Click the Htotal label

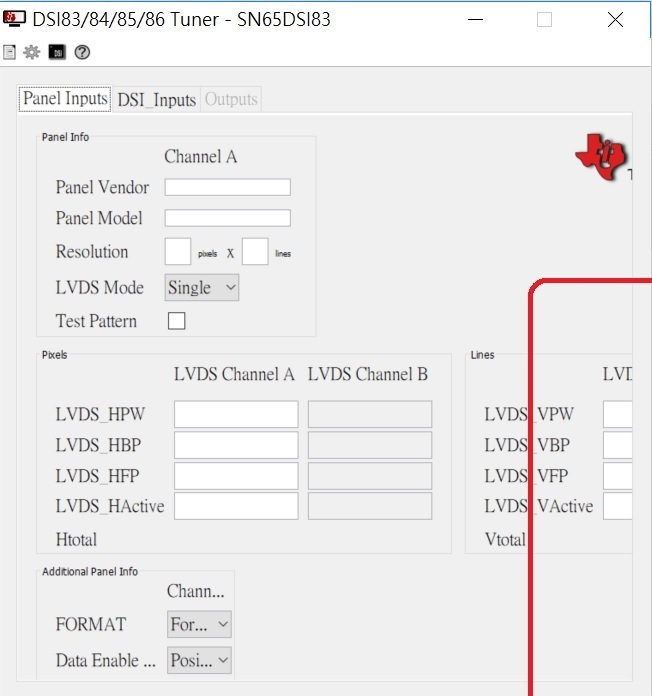pyautogui.click(x=76, y=539)
